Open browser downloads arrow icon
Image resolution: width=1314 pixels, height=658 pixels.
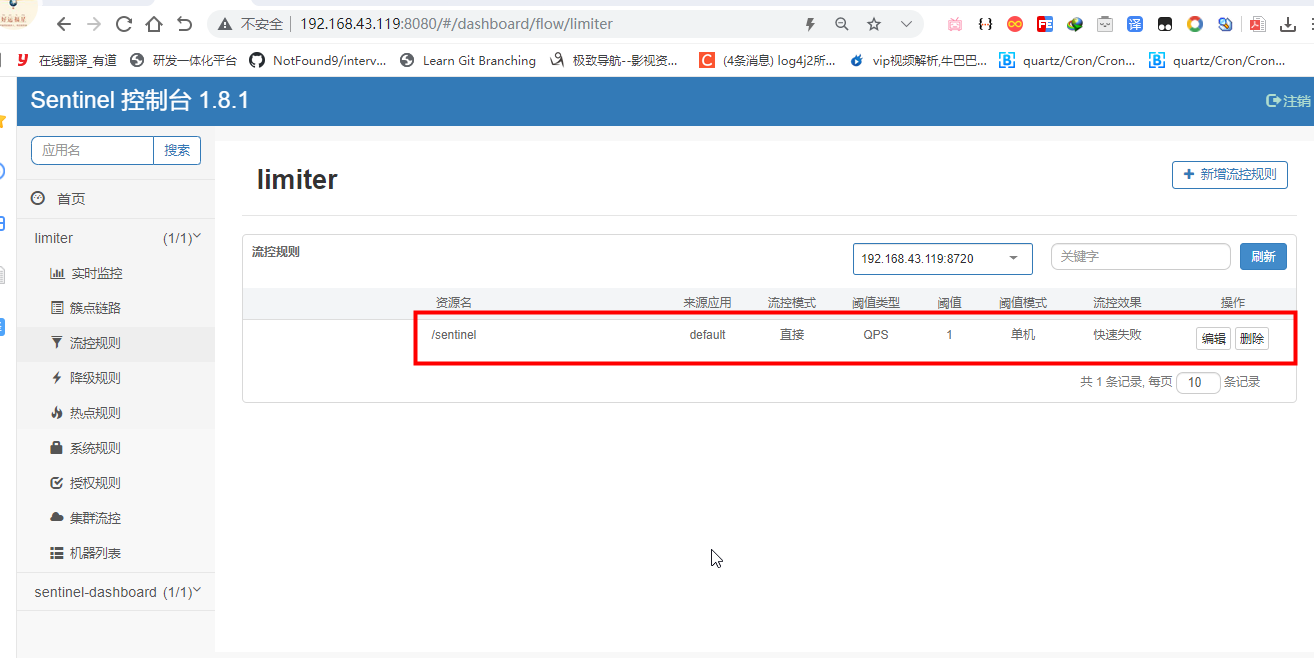[1288, 24]
